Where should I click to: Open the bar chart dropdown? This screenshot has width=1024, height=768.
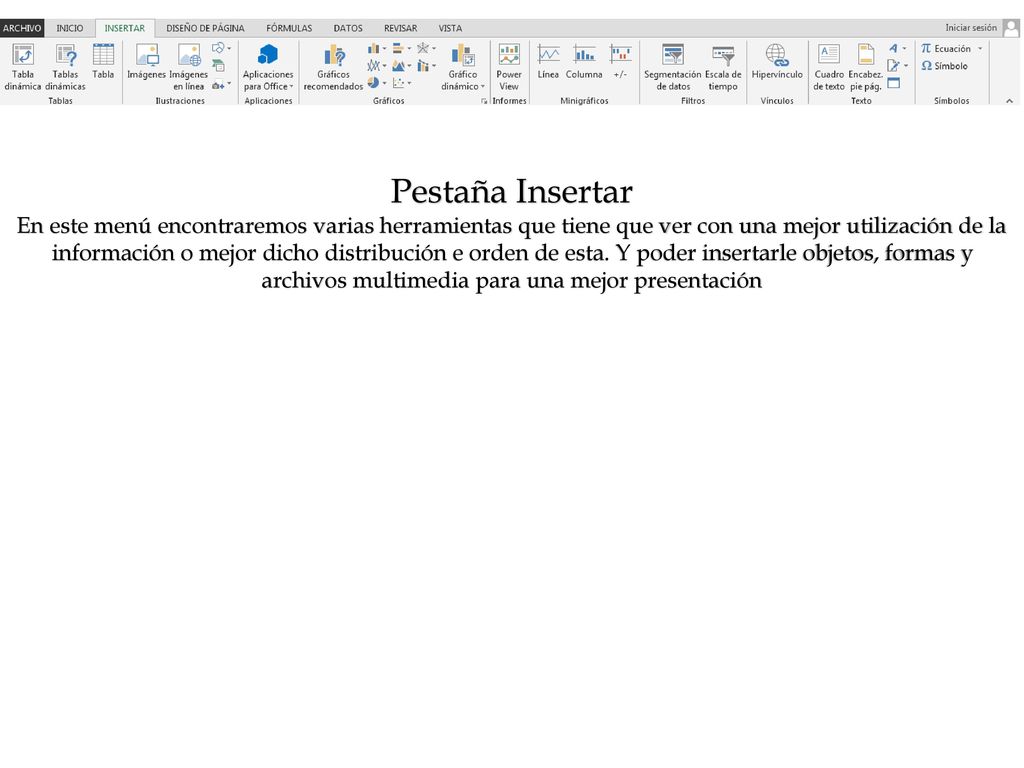coord(401,48)
